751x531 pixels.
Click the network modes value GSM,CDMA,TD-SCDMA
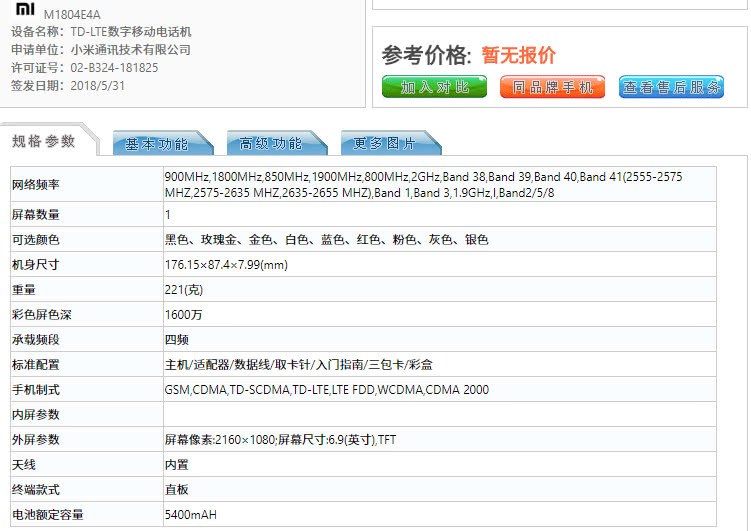[x=327, y=390]
